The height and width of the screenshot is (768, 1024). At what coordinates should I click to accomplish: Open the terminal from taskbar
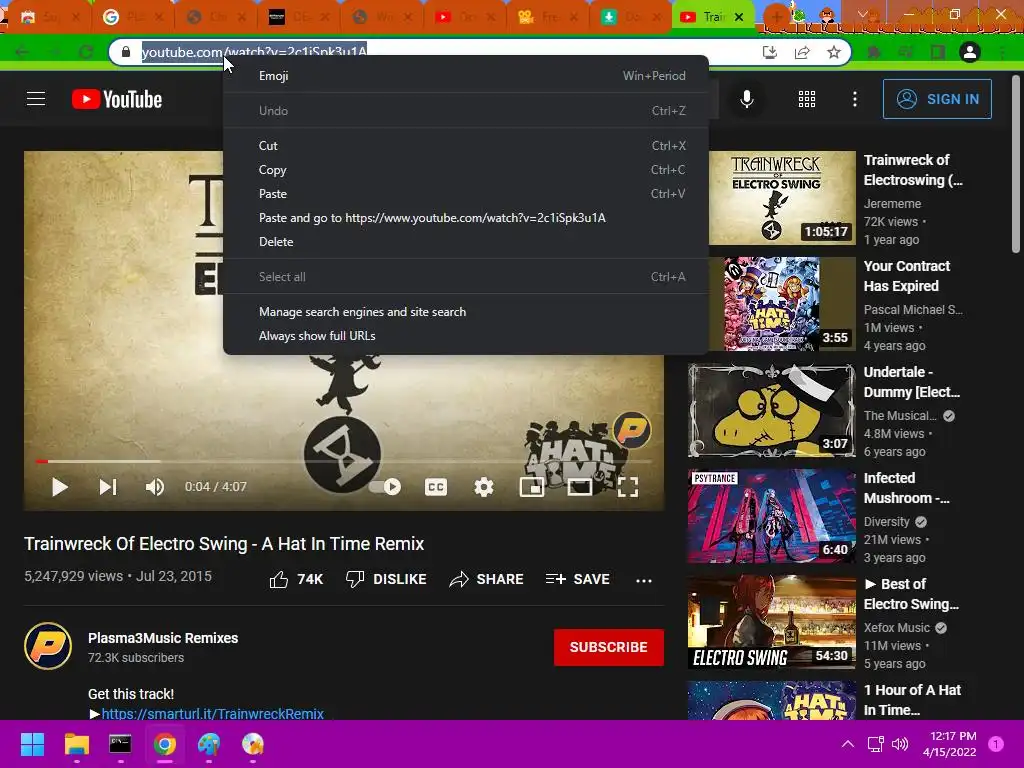[120, 744]
